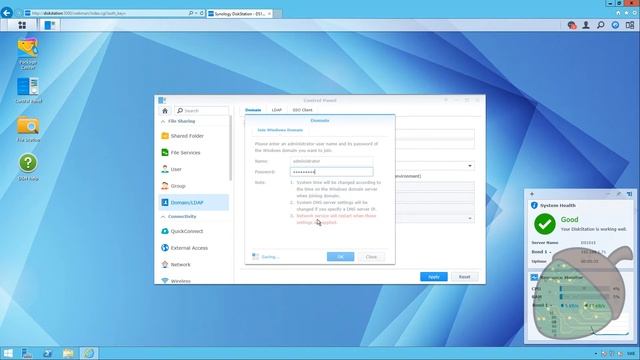Expand the Bond 1 dropdown in System Health

click(x=550, y=252)
